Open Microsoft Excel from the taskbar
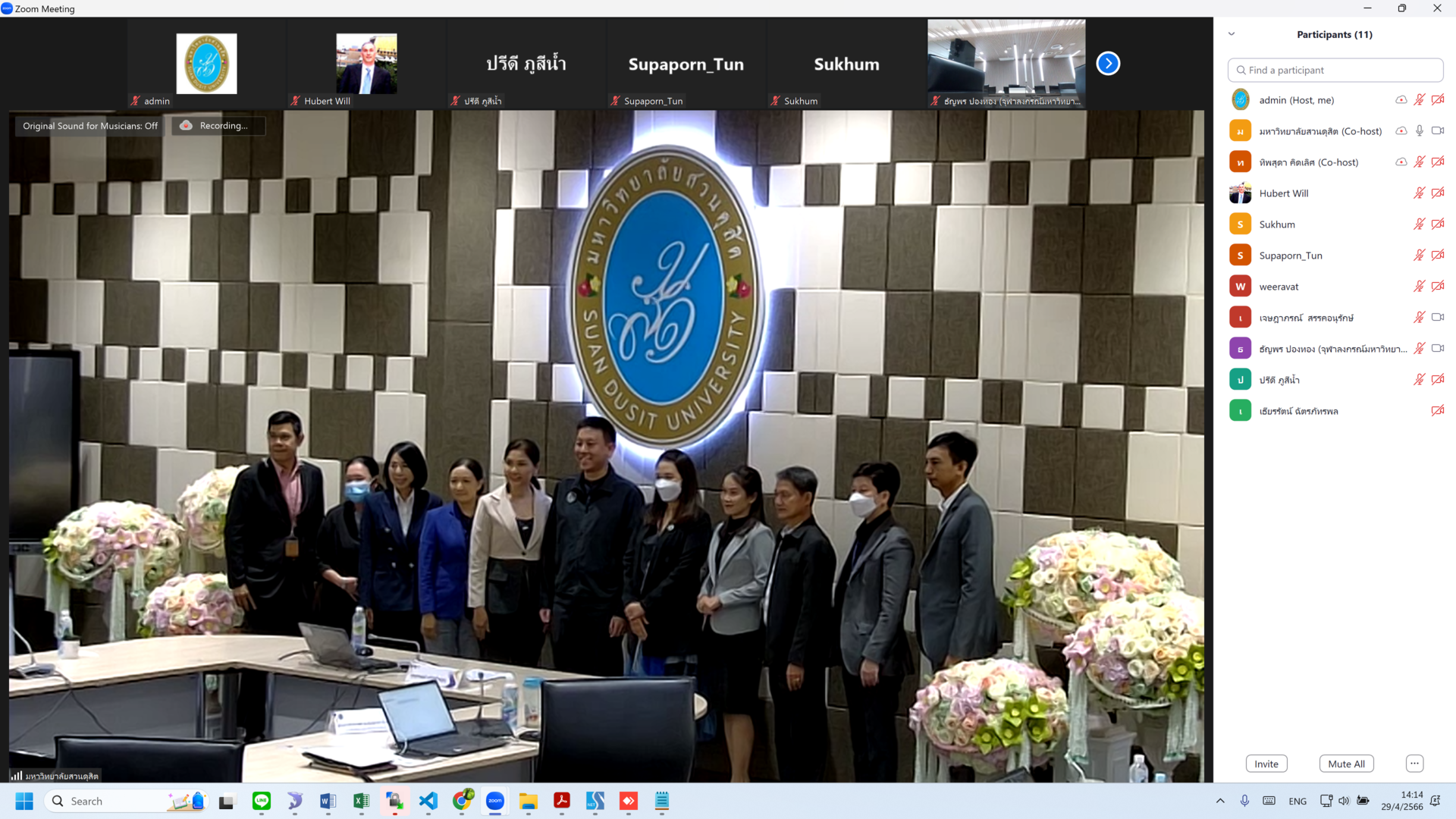1456x819 pixels. 361,801
